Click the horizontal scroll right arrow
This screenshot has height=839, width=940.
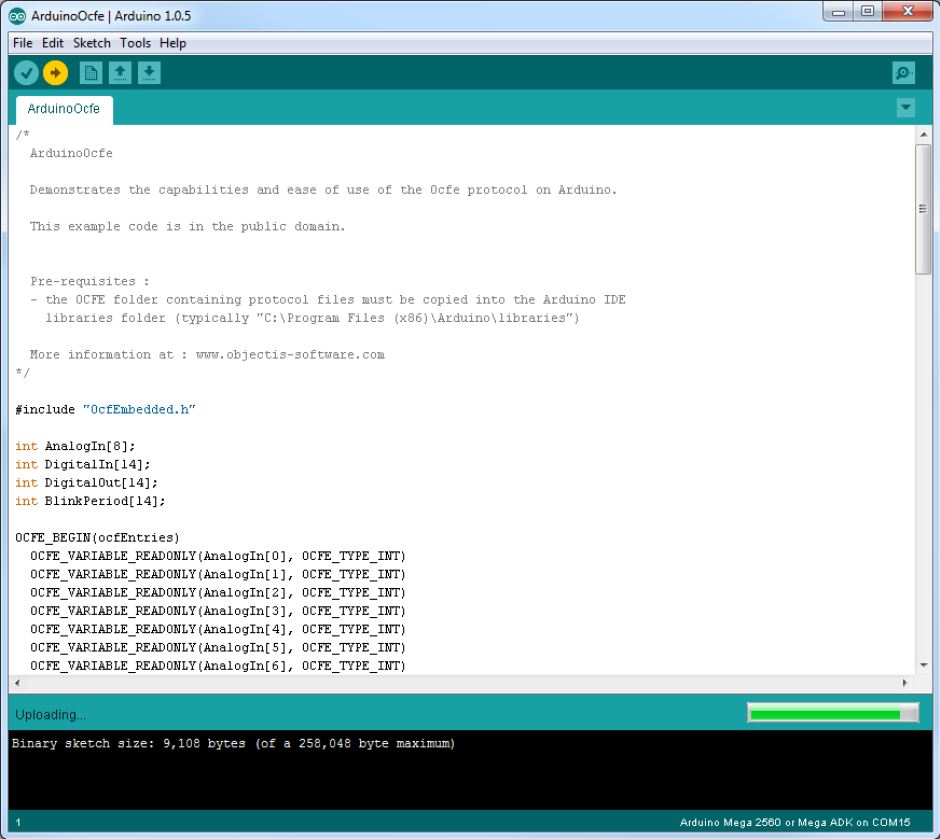click(905, 683)
